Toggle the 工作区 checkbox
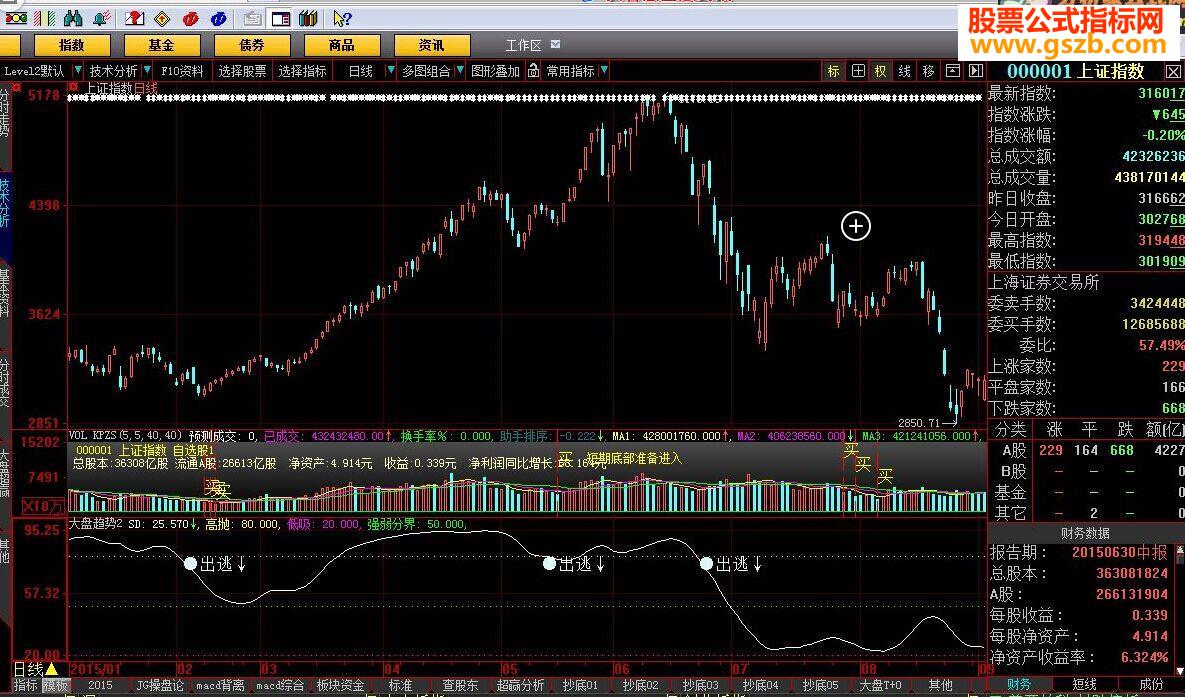Viewport: 1185px width, 697px height. [x=555, y=45]
